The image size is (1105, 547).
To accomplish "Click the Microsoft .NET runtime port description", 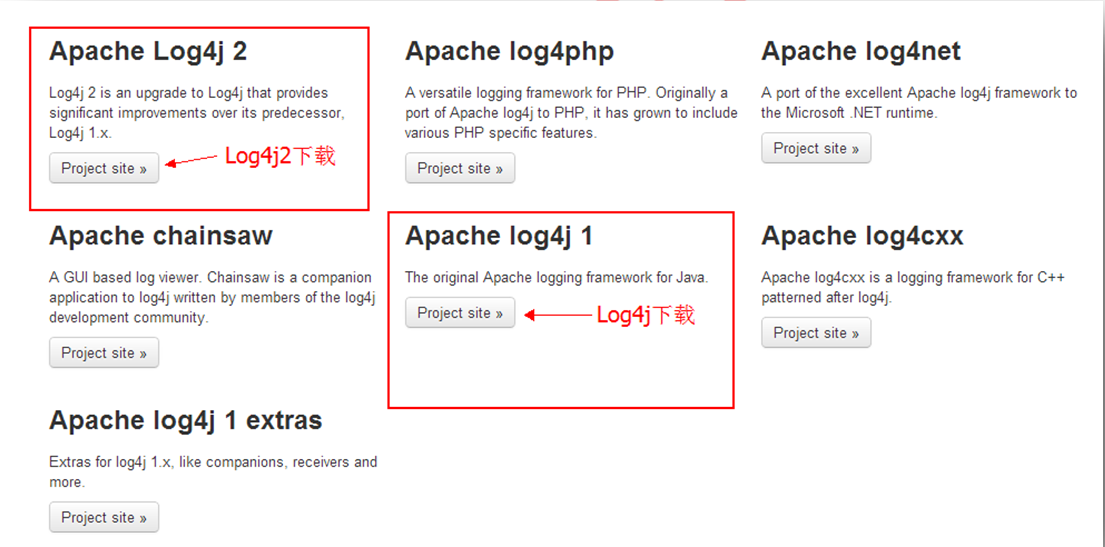I will 919,103.
